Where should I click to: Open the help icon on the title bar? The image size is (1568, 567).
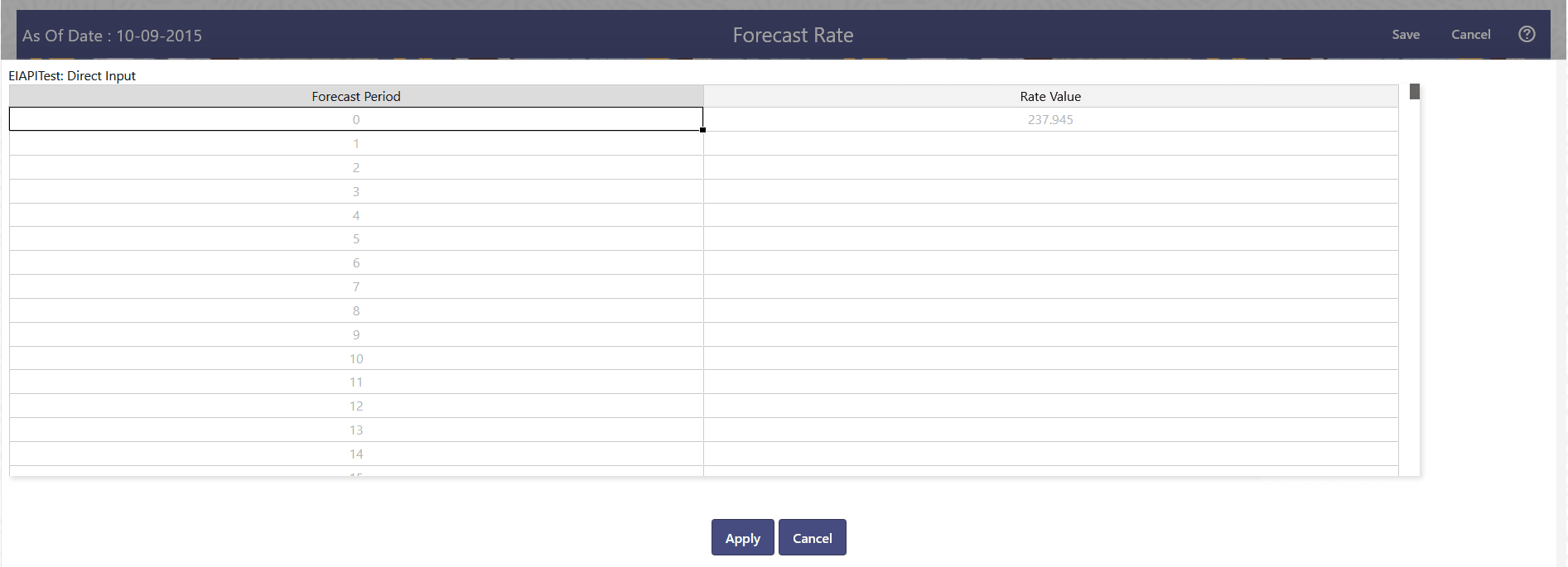[1527, 34]
